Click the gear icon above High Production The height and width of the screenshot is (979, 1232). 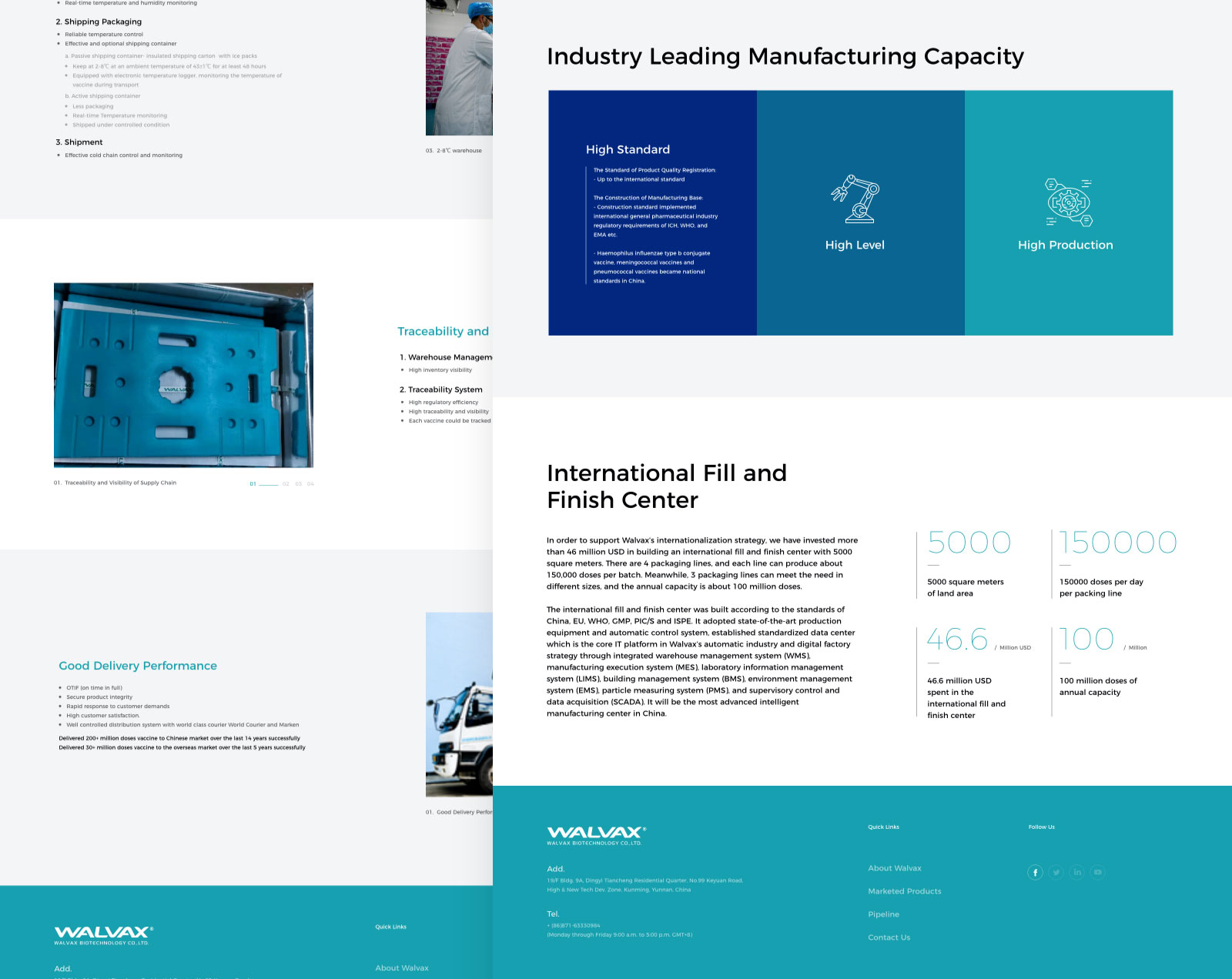1069,202
